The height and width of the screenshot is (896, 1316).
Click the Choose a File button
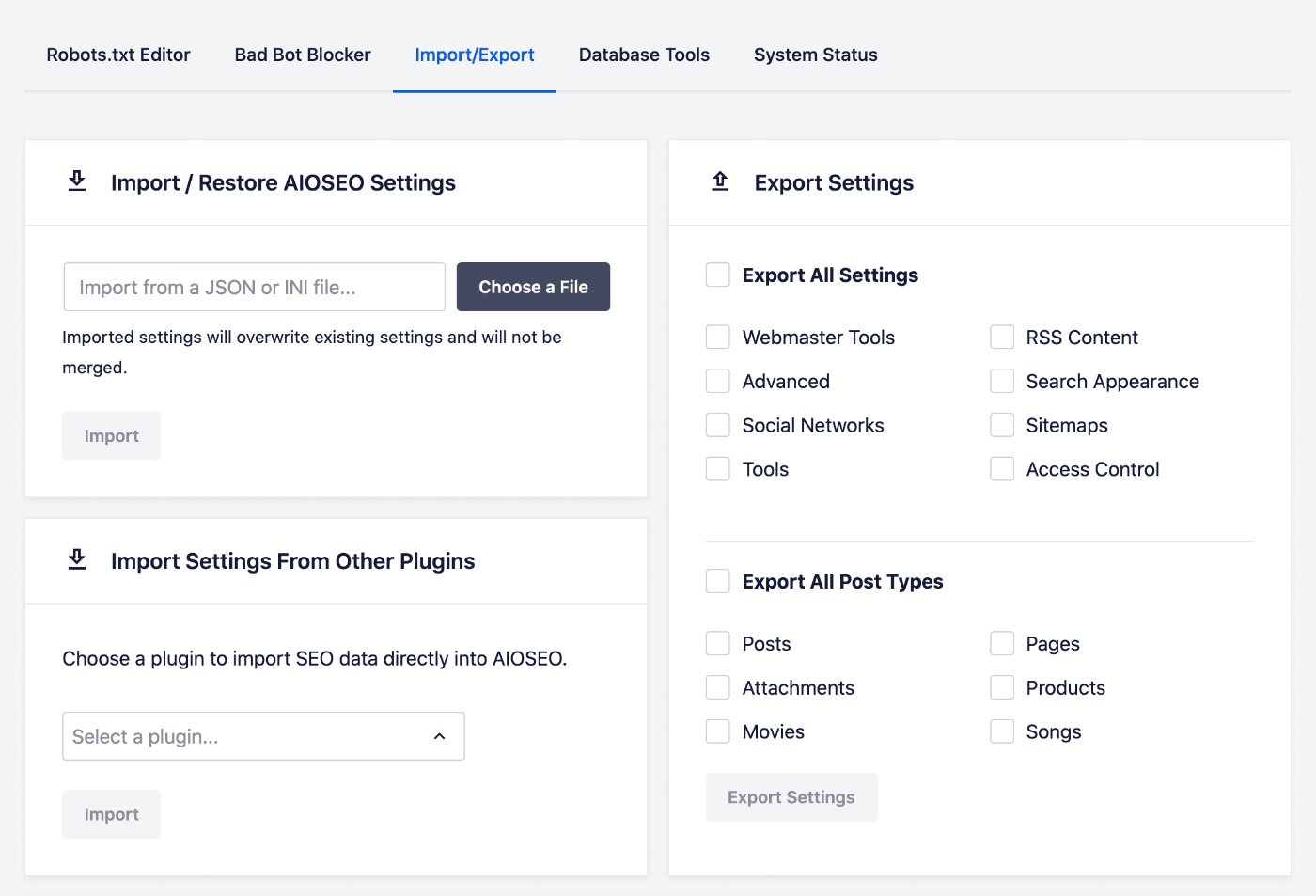pos(533,287)
